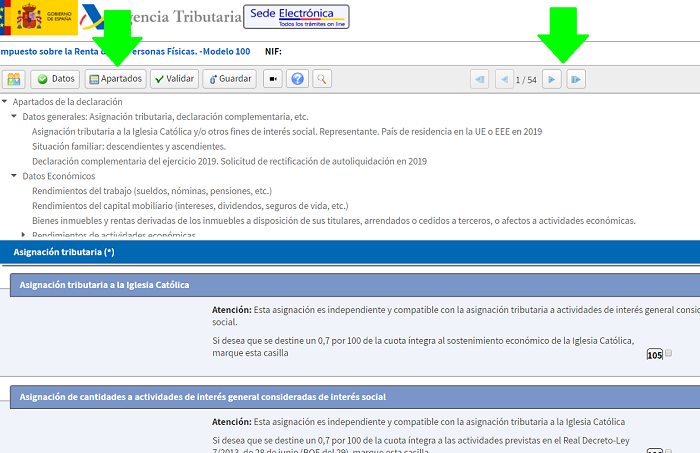The width and height of the screenshot is (700, 453).
Task: Click Validar to check the declaration
Action: click(x=175, y=79)
